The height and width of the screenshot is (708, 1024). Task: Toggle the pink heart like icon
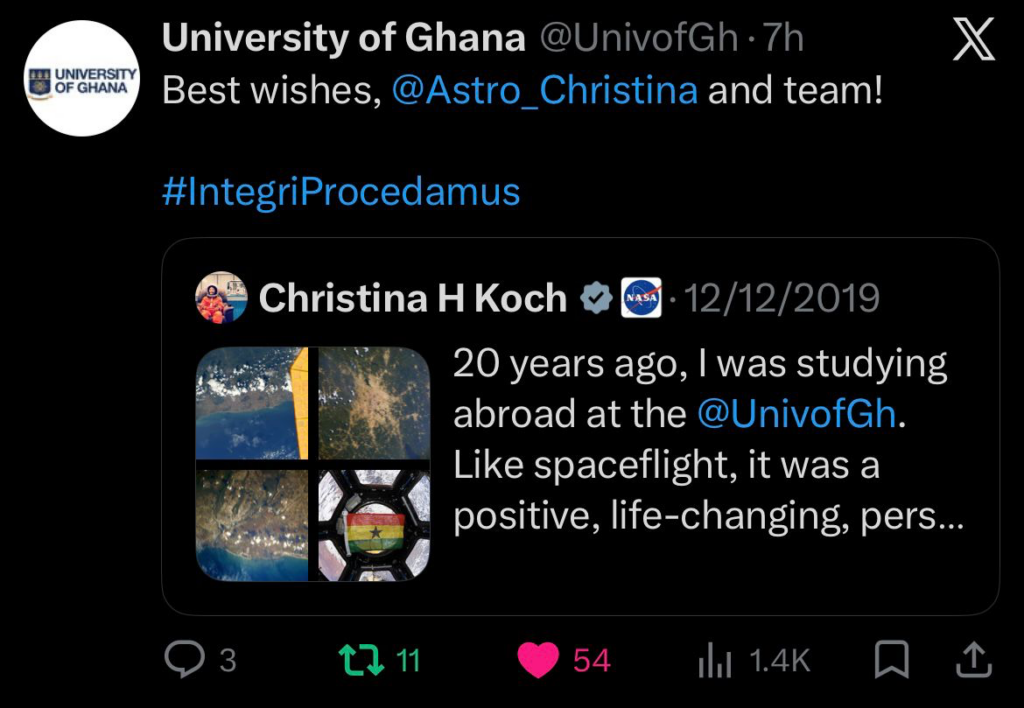[x=540, y=660]
